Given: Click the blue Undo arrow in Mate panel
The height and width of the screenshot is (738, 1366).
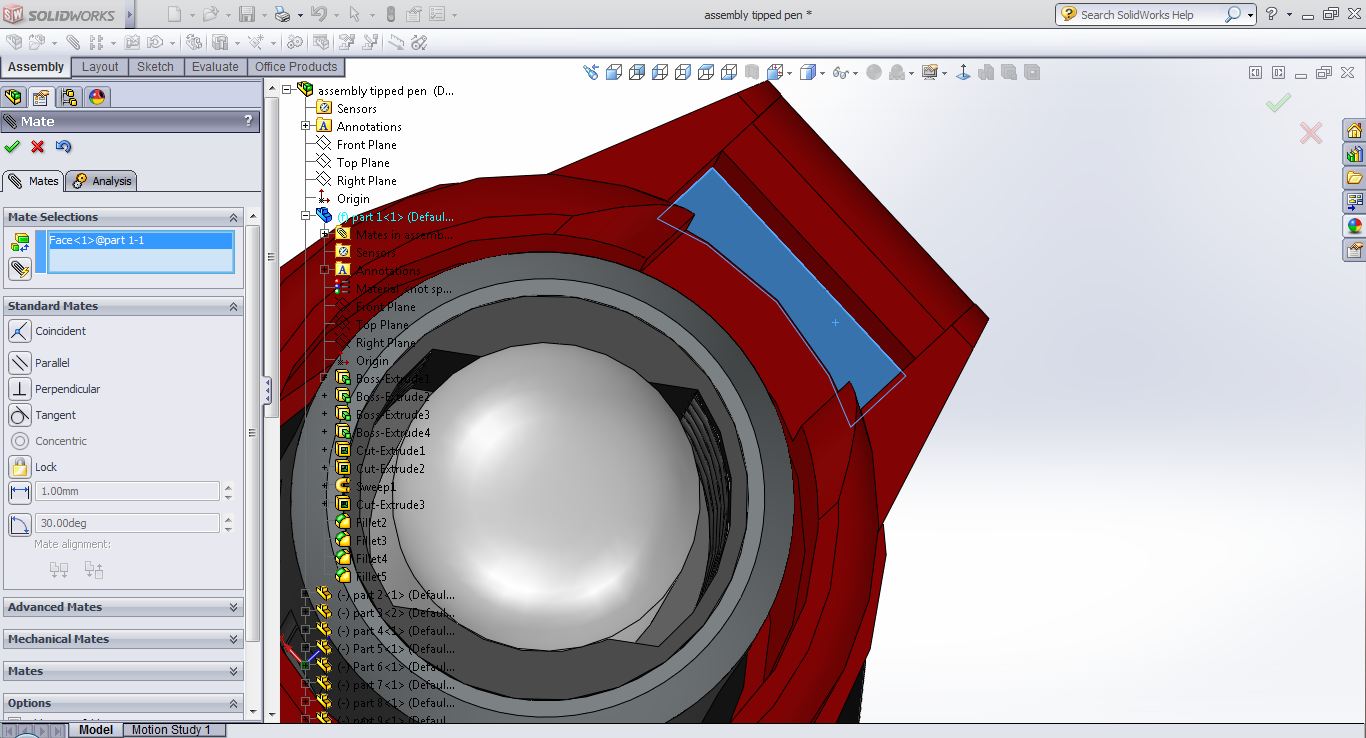Looking at the screenshot, I should point(63,147).
